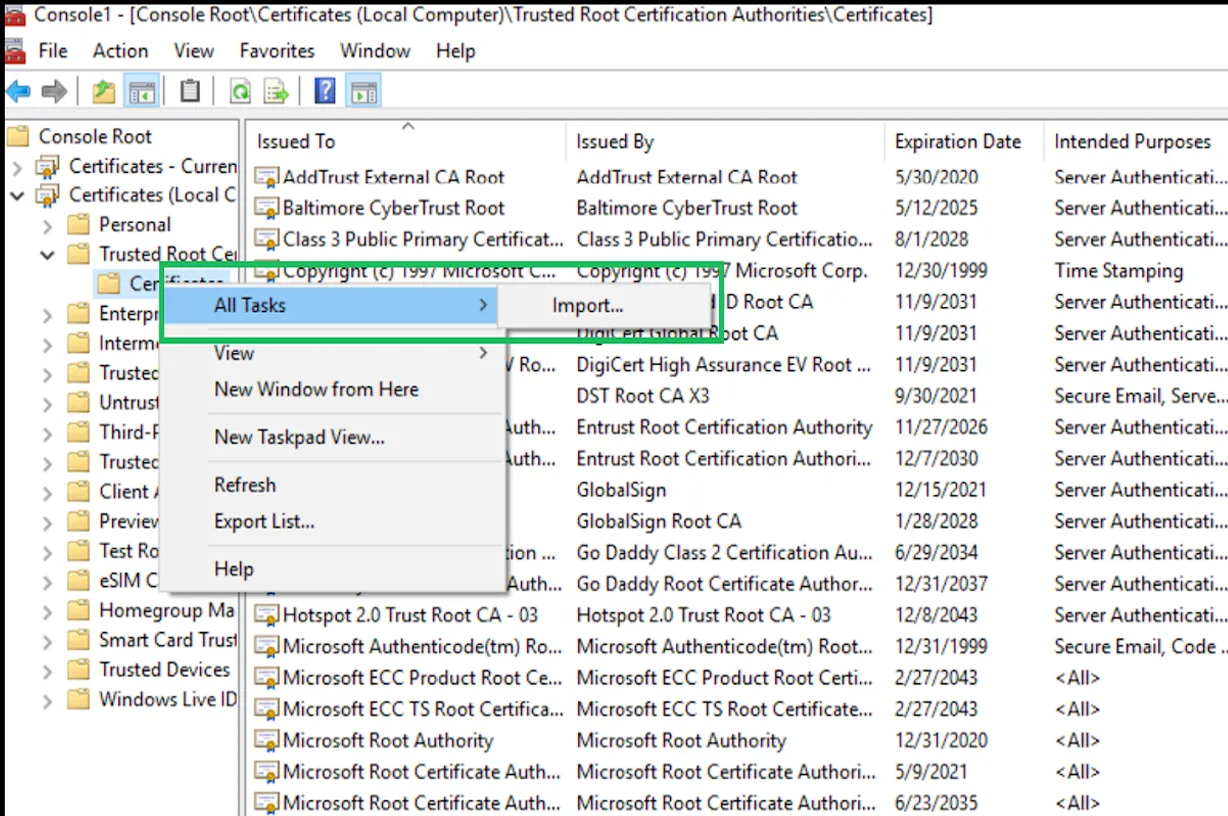Sort by the Expiration Date column header
The image size is (1228, 816).
tap(957, 142)
